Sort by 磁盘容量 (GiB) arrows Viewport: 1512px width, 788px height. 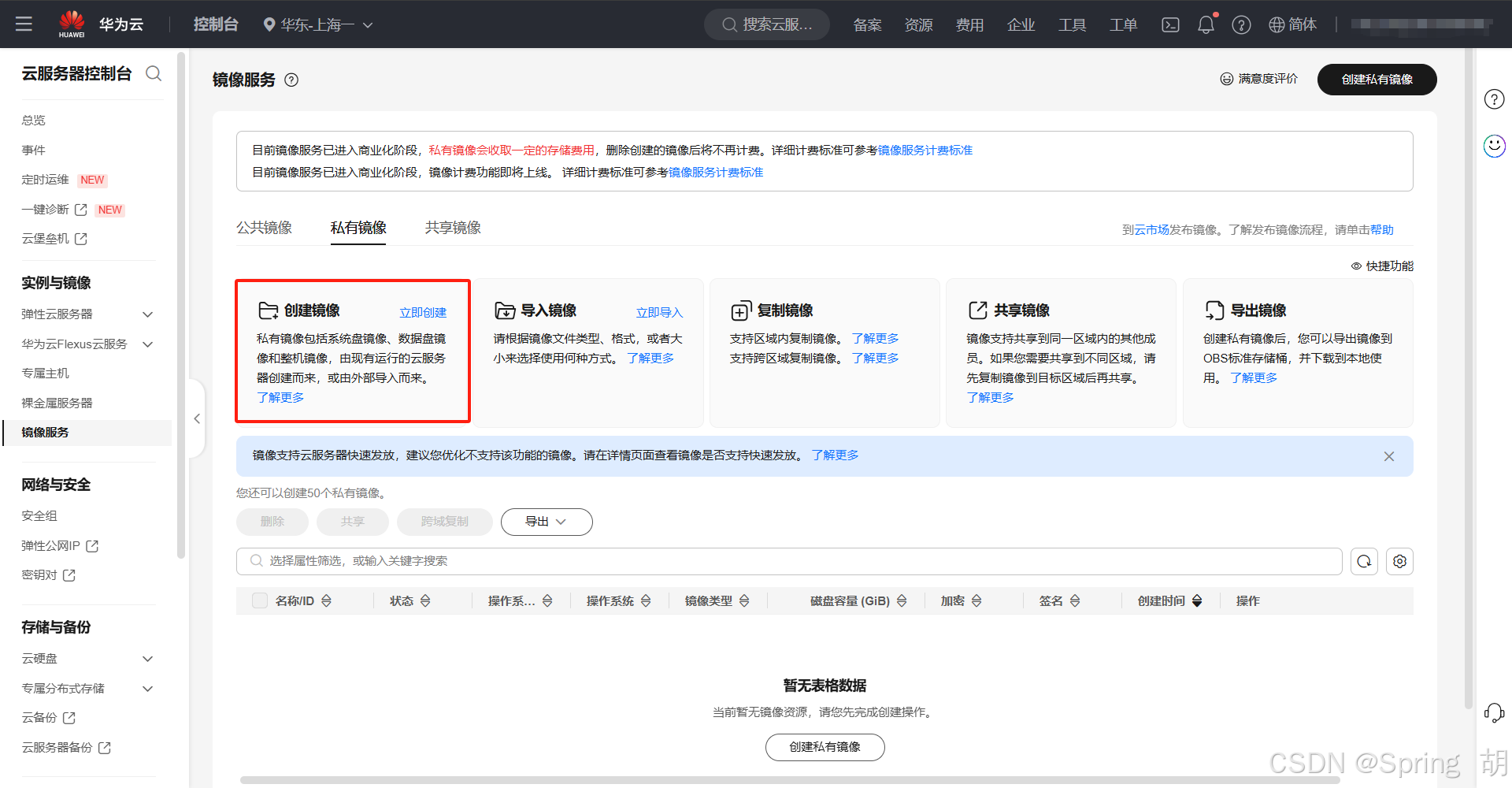click(x=902, y=600)
